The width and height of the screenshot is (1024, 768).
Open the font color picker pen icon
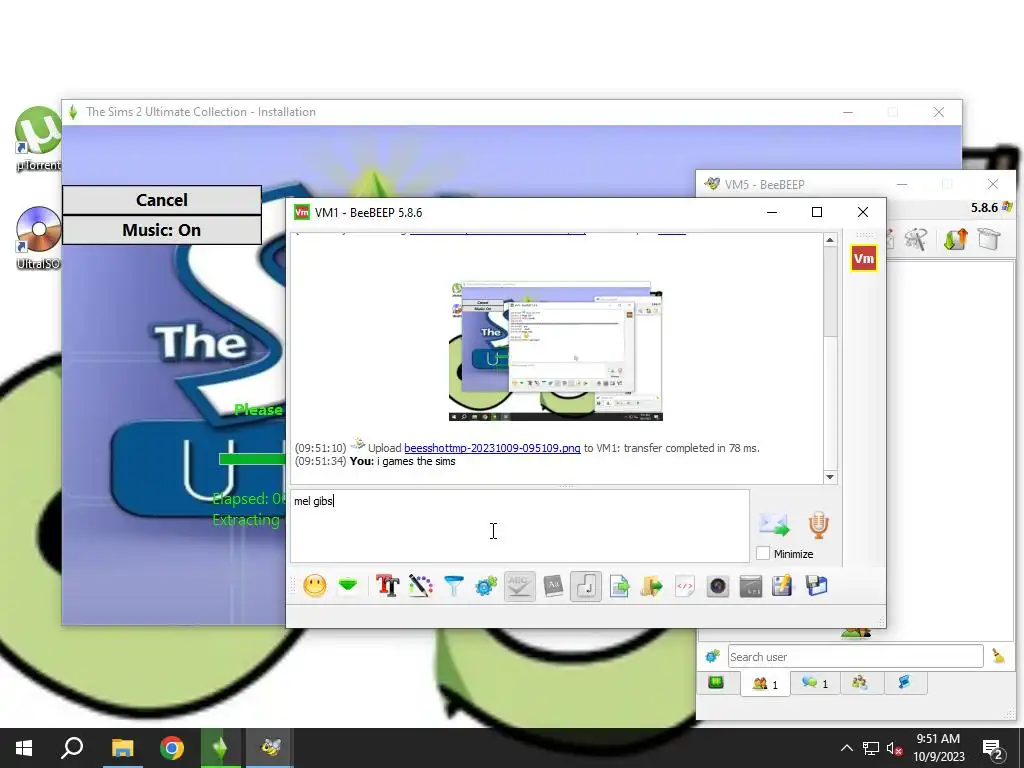(421, 586)
